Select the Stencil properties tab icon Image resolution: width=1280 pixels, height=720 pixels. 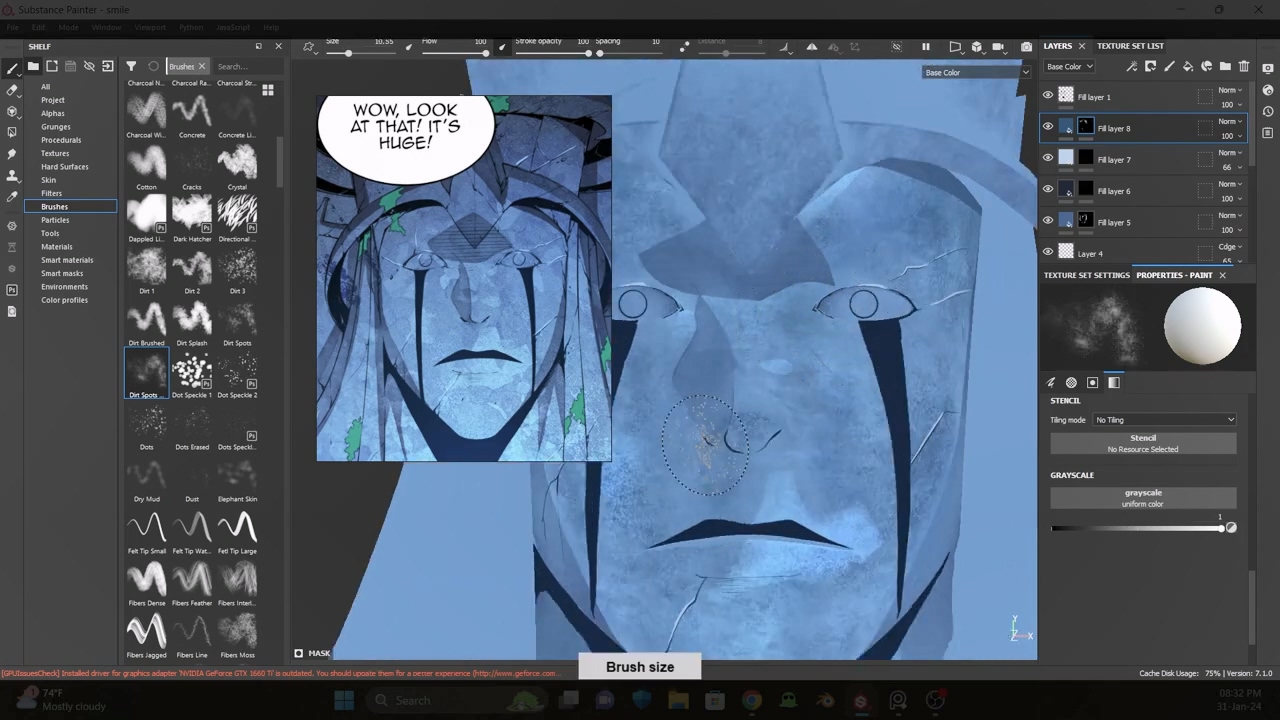pos(1093,382)
